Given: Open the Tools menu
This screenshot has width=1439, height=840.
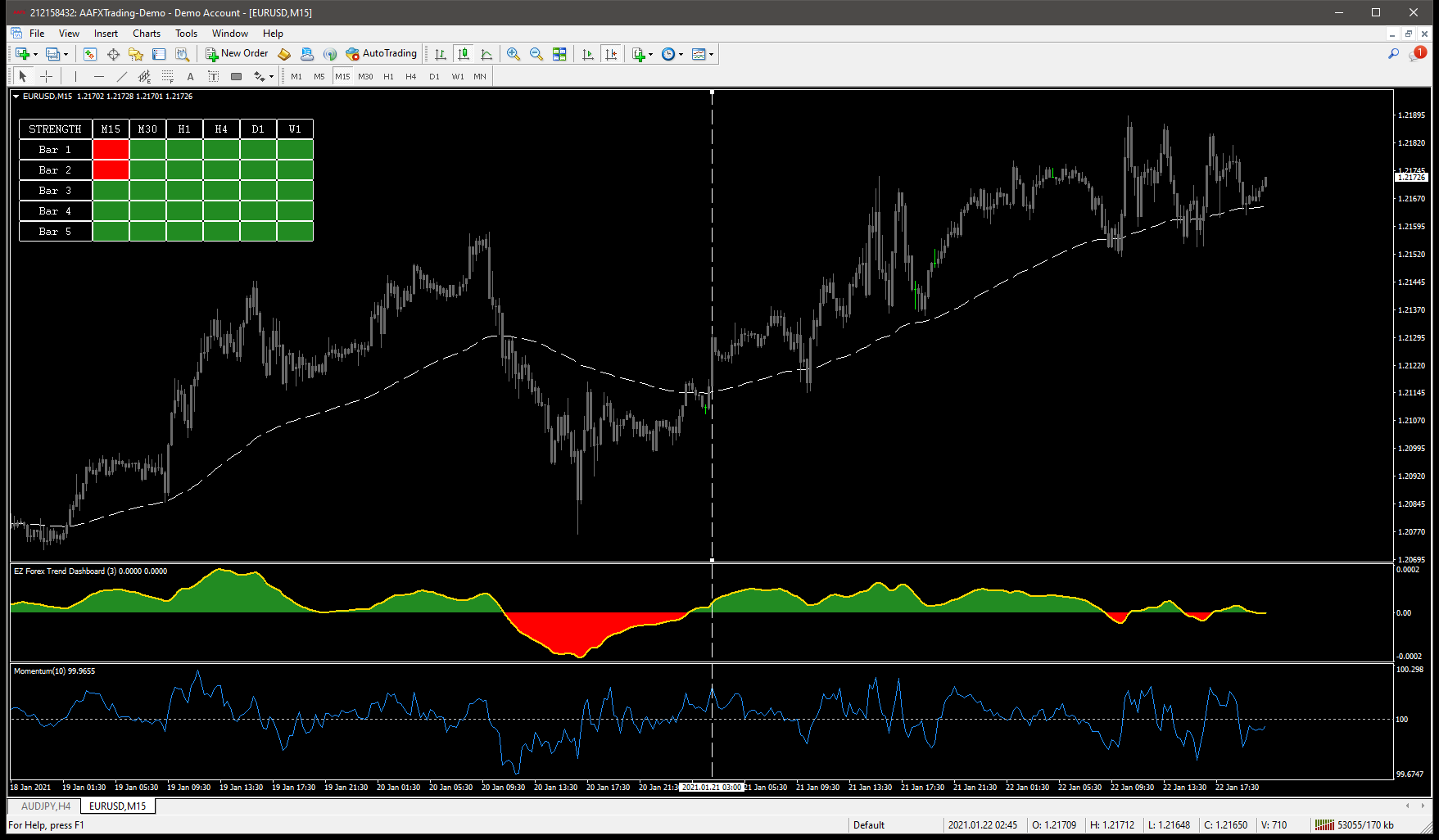Looking at the screenshot, I should tap(186, 34).
